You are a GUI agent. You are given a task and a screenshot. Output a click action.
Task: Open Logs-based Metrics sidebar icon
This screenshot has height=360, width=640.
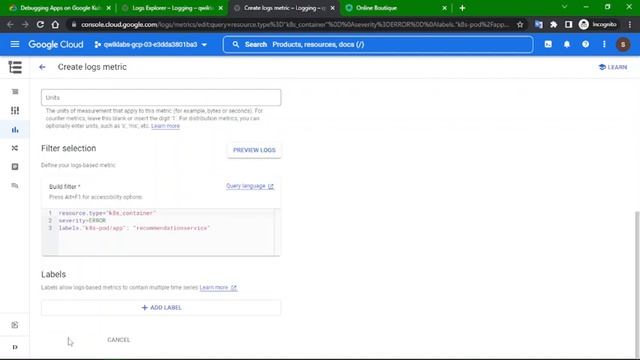(x=15, y=130)
